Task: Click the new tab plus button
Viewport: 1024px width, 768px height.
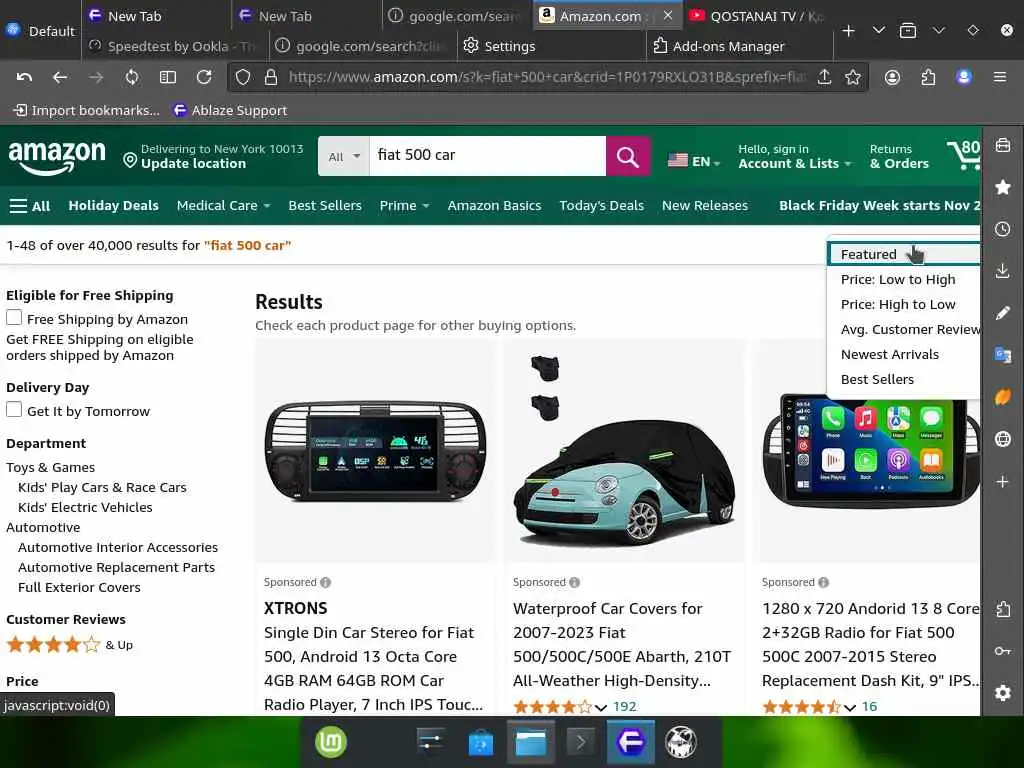Action: (848, 31)
